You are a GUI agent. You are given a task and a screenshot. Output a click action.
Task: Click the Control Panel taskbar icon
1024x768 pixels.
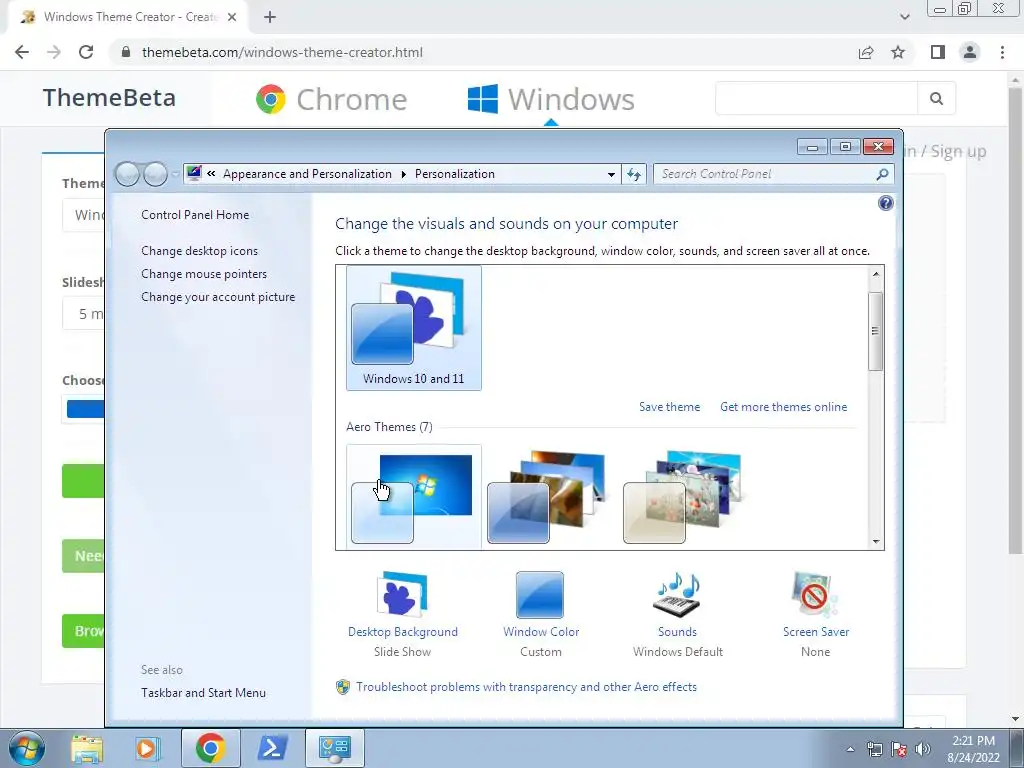tap(334, 748)
